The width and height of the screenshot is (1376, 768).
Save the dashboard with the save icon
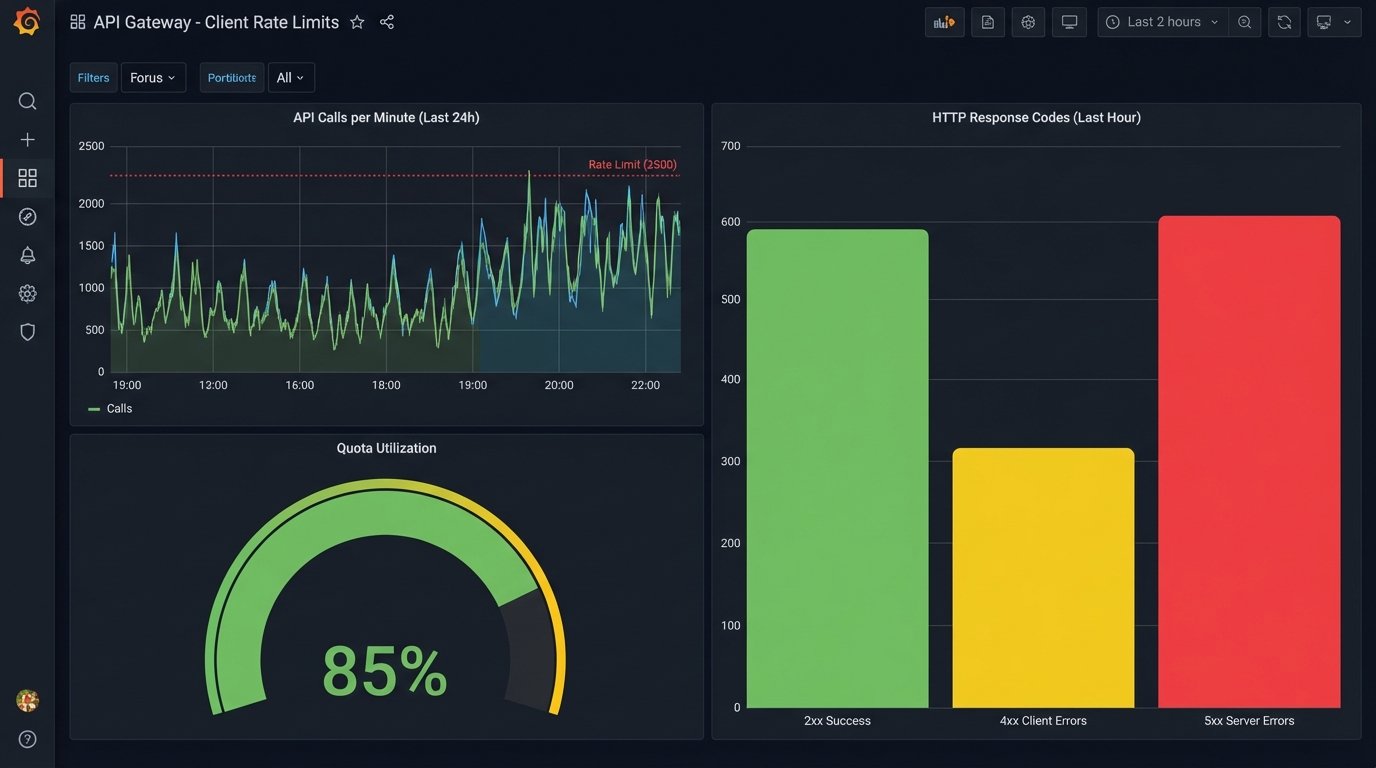(x=987, y=21)
